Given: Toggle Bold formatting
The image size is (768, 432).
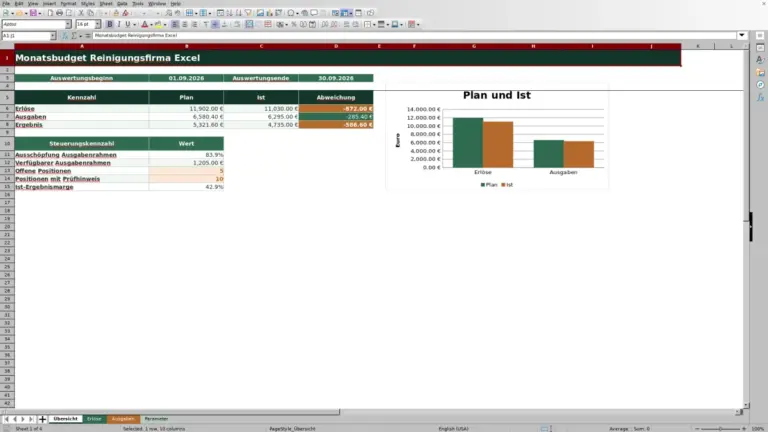Looking at the screenshot, I should 110,24.
